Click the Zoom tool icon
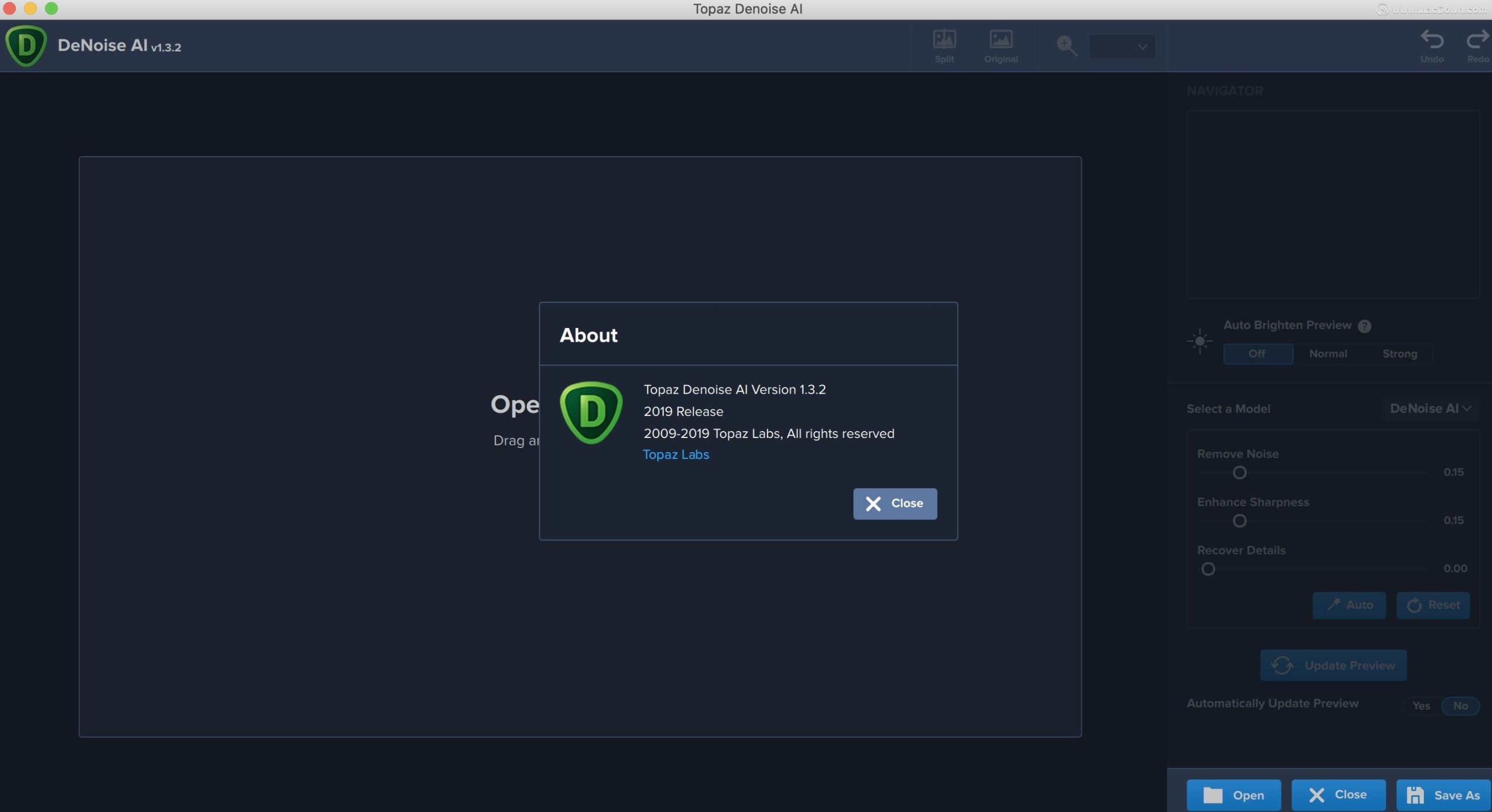This screenshot has height=812, width=1492. [1066, 45]
